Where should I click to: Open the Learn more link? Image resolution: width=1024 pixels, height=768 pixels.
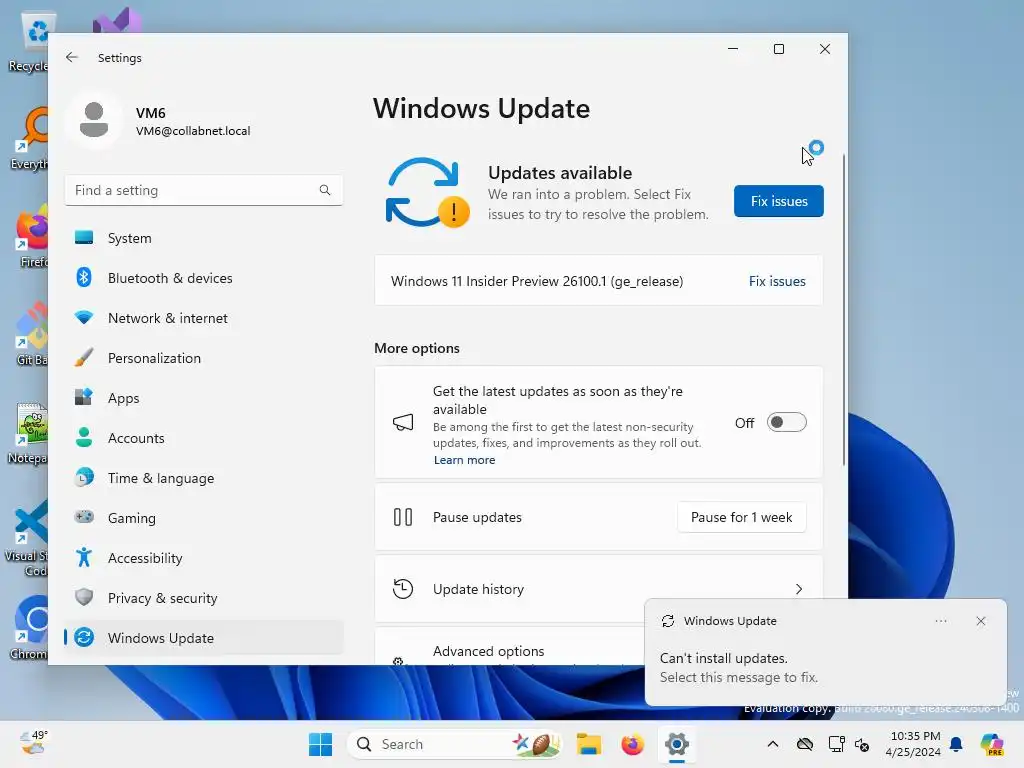[464, 460]
